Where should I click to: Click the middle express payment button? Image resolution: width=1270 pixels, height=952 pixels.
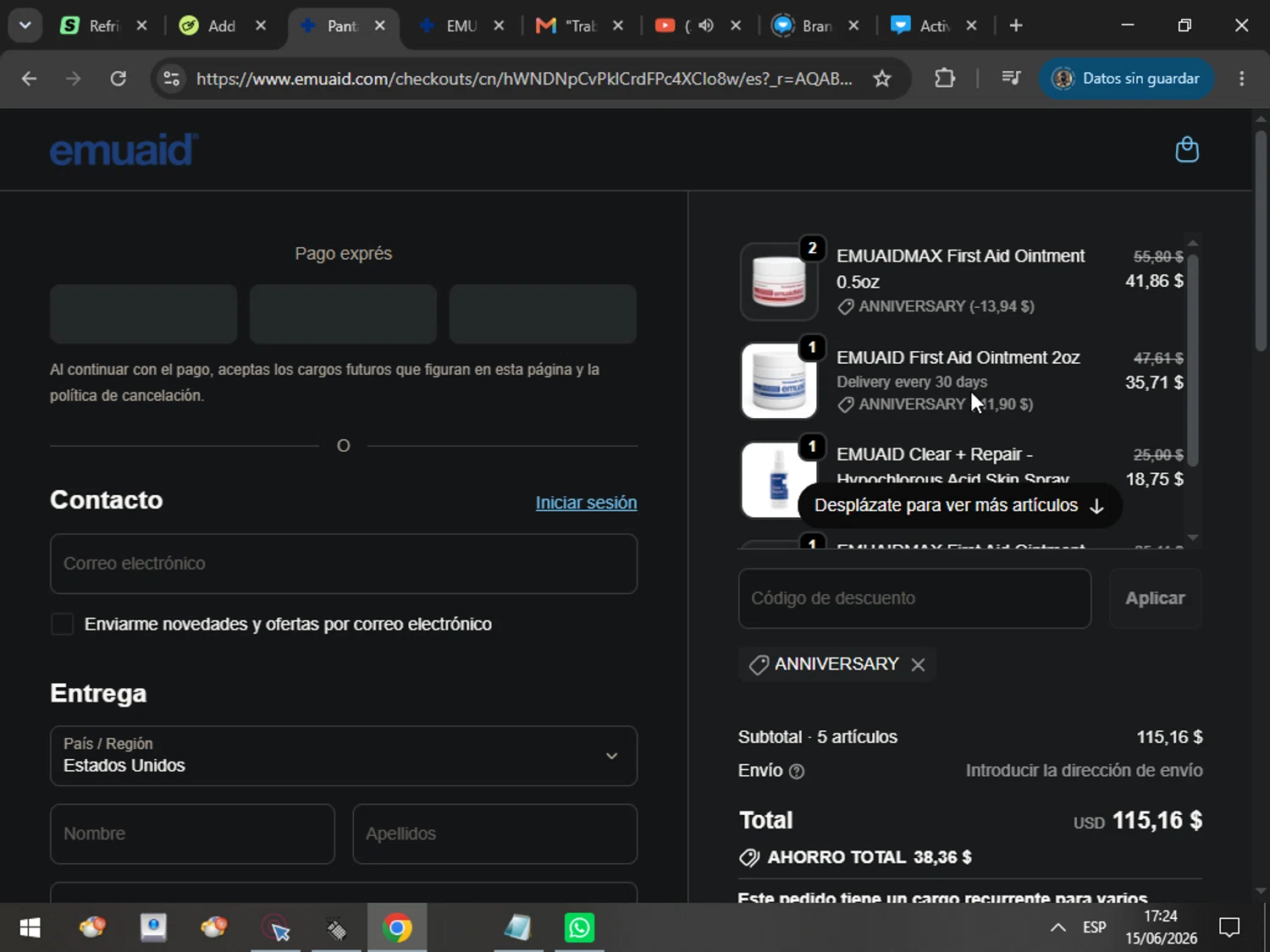(343, 314)
